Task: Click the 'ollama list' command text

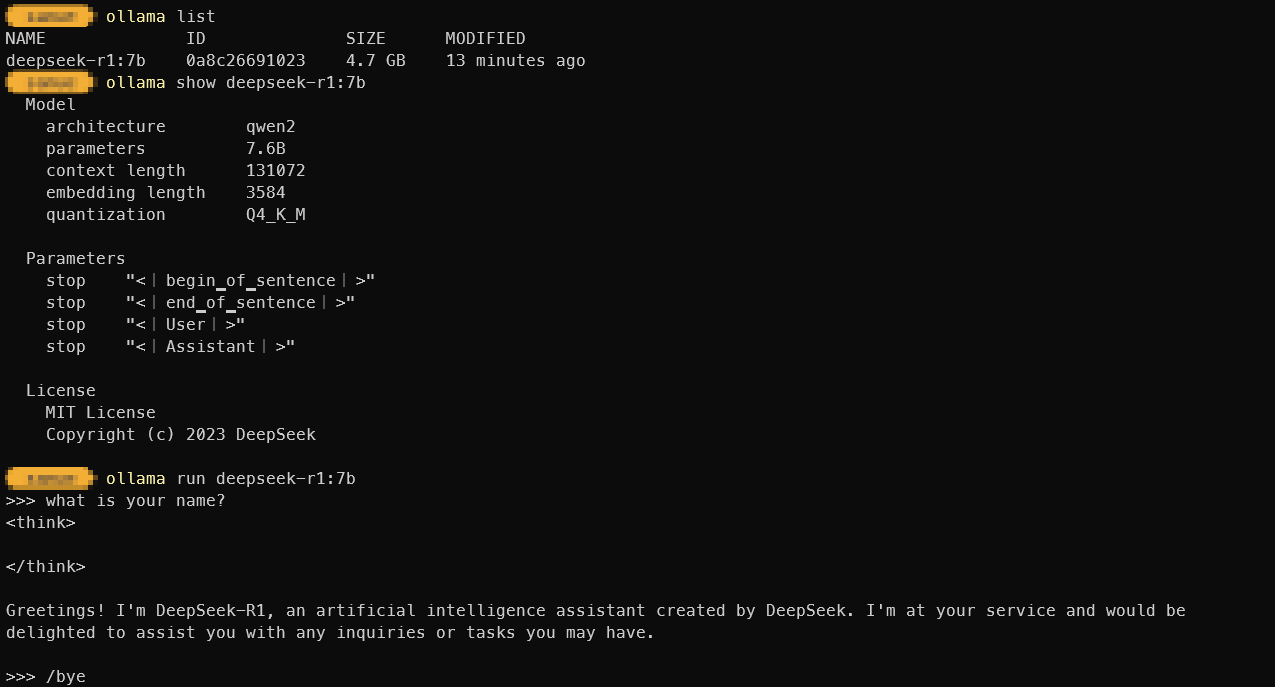Action: [x=160, y=16]
